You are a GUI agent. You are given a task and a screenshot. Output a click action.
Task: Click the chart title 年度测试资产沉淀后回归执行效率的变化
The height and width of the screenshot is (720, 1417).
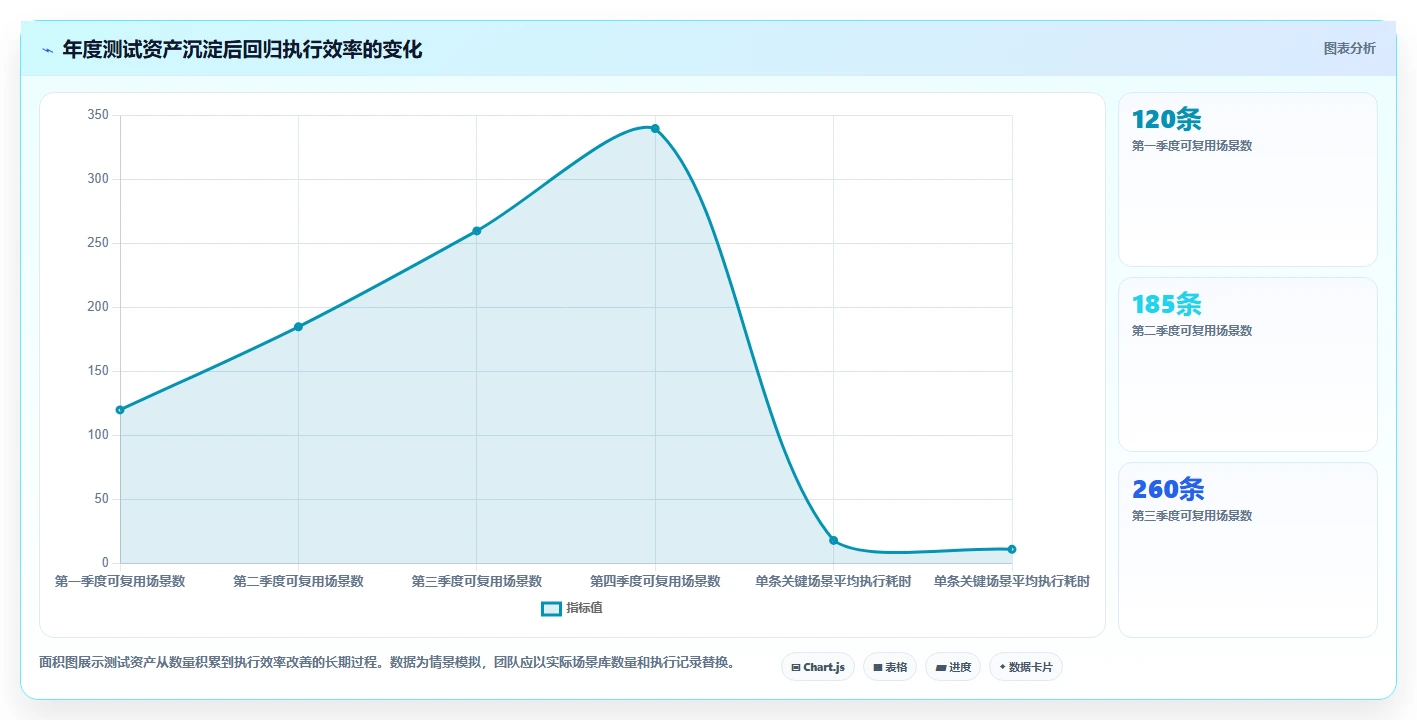242,49
